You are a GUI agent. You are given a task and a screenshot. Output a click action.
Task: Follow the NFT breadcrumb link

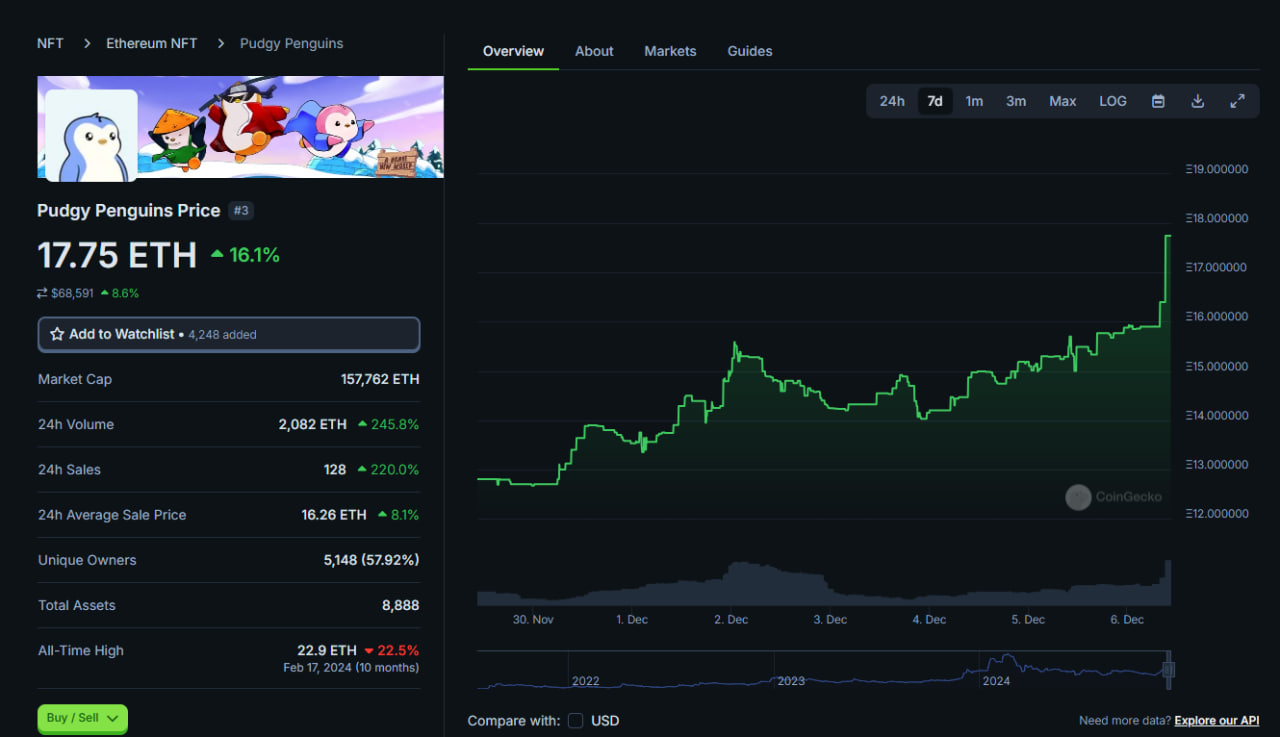pyautogui.click(x=50, y=44)
